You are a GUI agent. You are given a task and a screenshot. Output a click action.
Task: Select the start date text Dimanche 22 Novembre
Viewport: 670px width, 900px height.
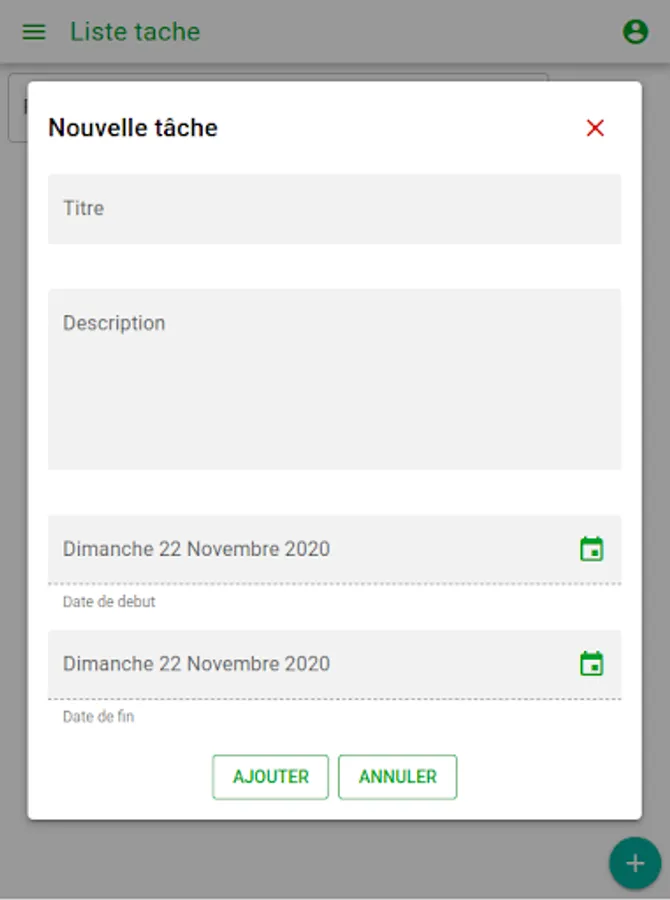click(x=196, y=549)
